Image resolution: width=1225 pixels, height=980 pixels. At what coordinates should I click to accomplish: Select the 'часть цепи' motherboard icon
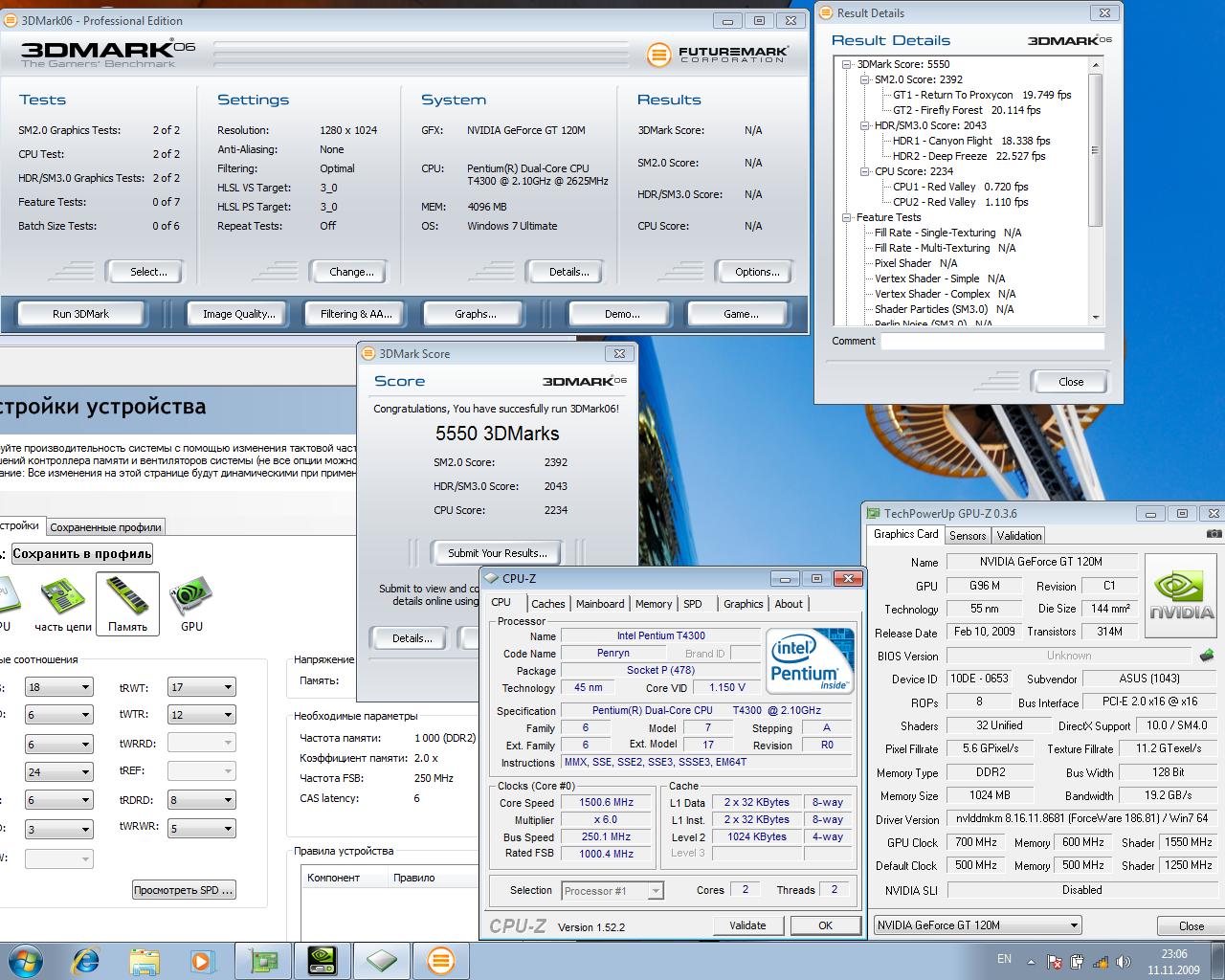62,605
